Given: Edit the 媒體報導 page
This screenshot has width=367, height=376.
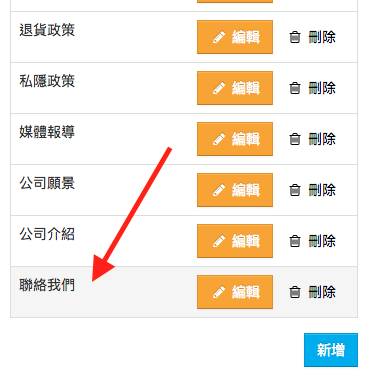Looking at the screenshot, I should click(x=235, y=139).
